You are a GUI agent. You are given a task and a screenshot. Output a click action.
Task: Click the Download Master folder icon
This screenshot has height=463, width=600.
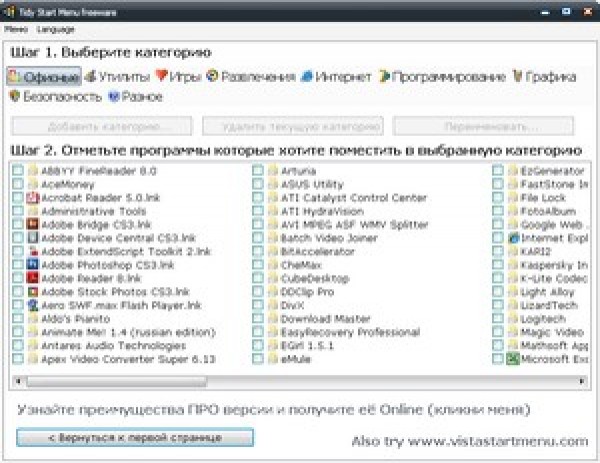pyautogui.click(x=273, y=319)
